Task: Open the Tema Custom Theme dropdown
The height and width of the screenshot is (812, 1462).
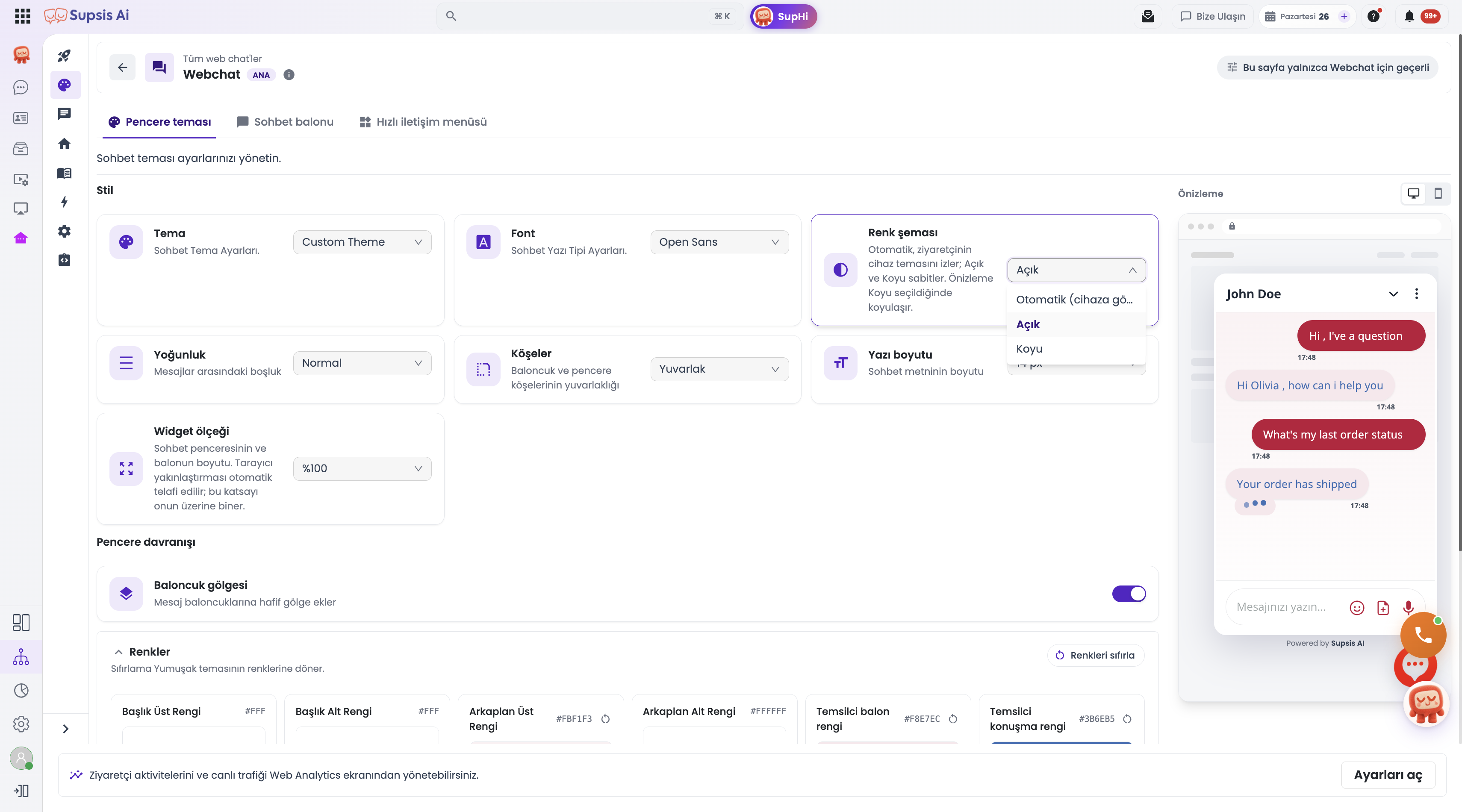Action: pos(362,242)
